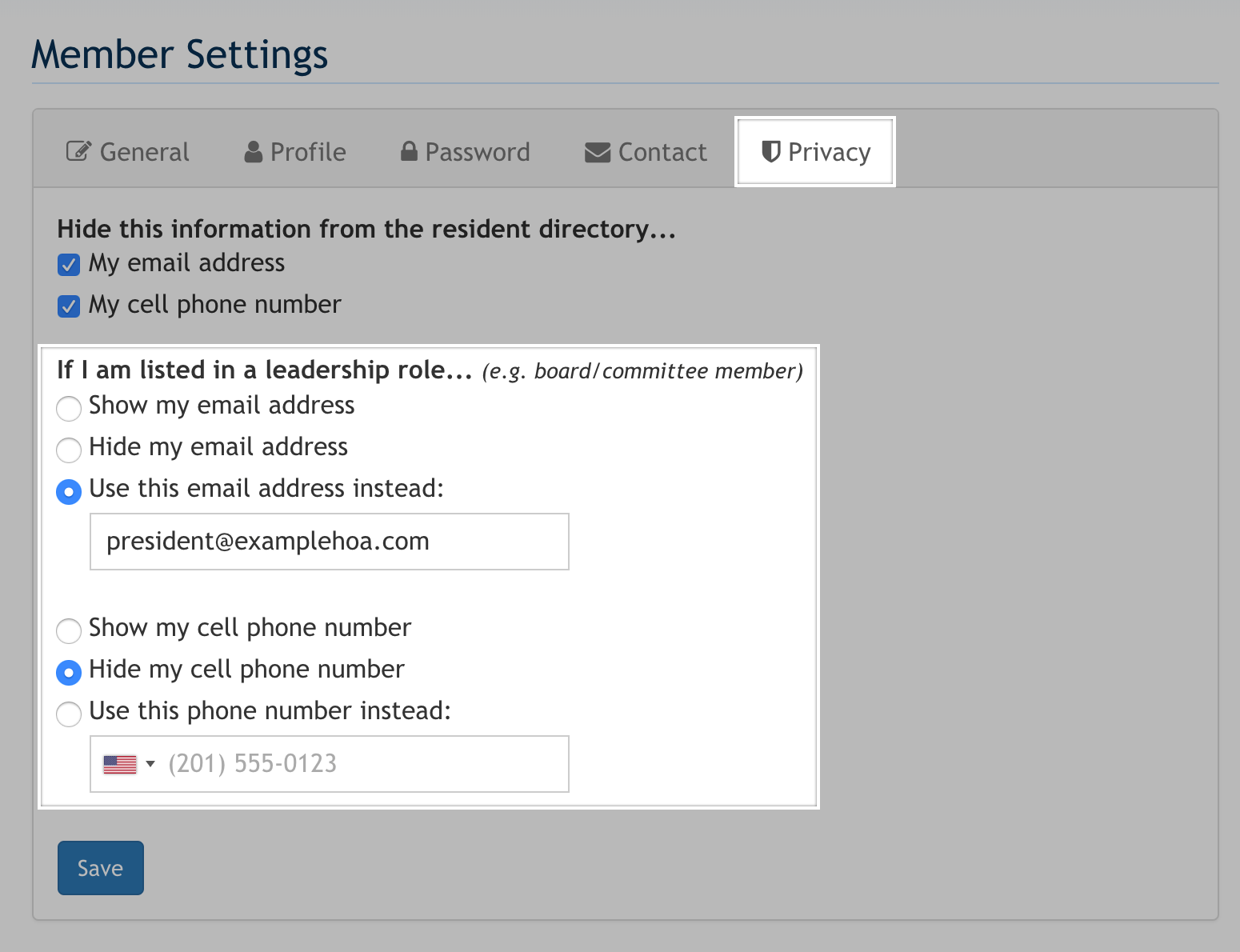Select the Privacy tab

tap(815, 152)
